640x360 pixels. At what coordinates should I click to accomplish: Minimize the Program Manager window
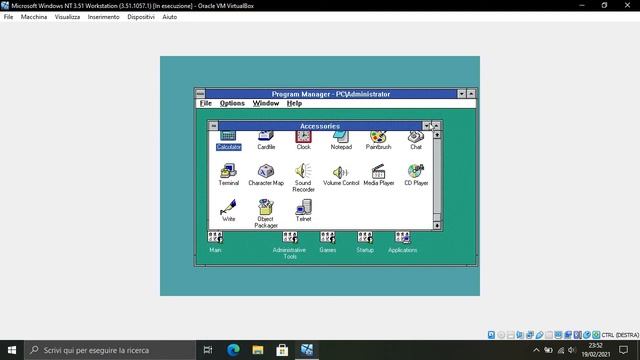462,93
